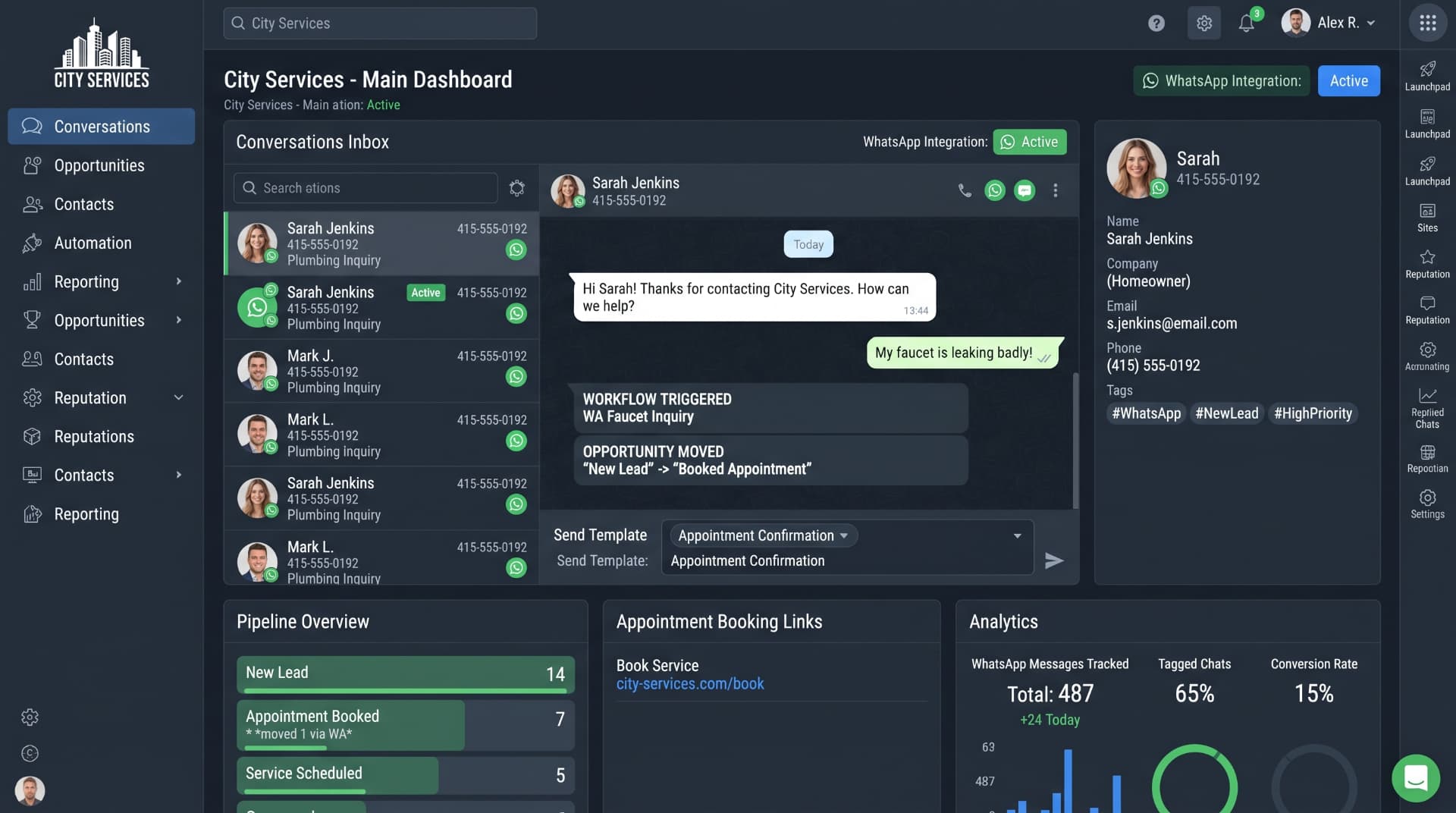Toggle header WhatsApp Integration Active button
The image size is (1456, 813).
pyautogui.click(x=1349, y=81)
